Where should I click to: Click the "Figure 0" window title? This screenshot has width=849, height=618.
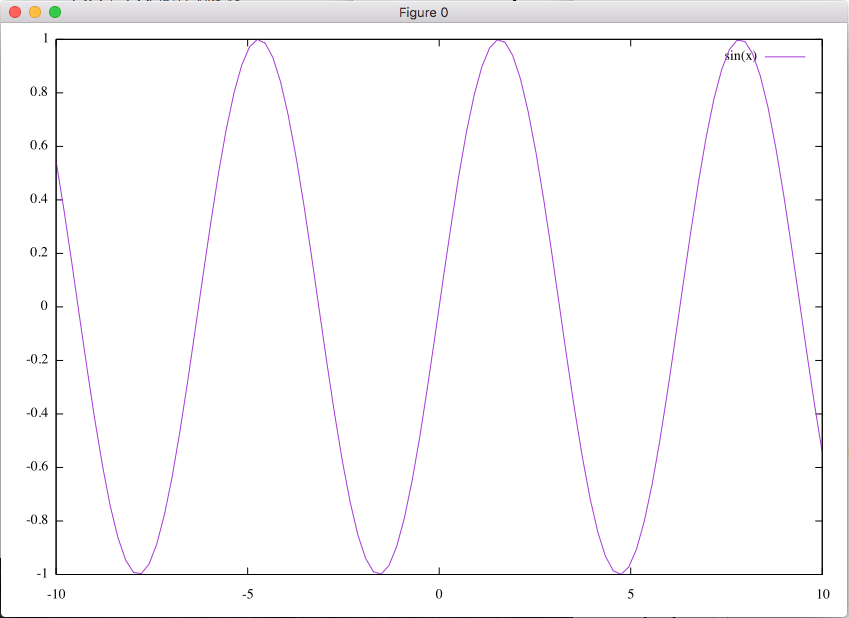(x=424, y=12)
